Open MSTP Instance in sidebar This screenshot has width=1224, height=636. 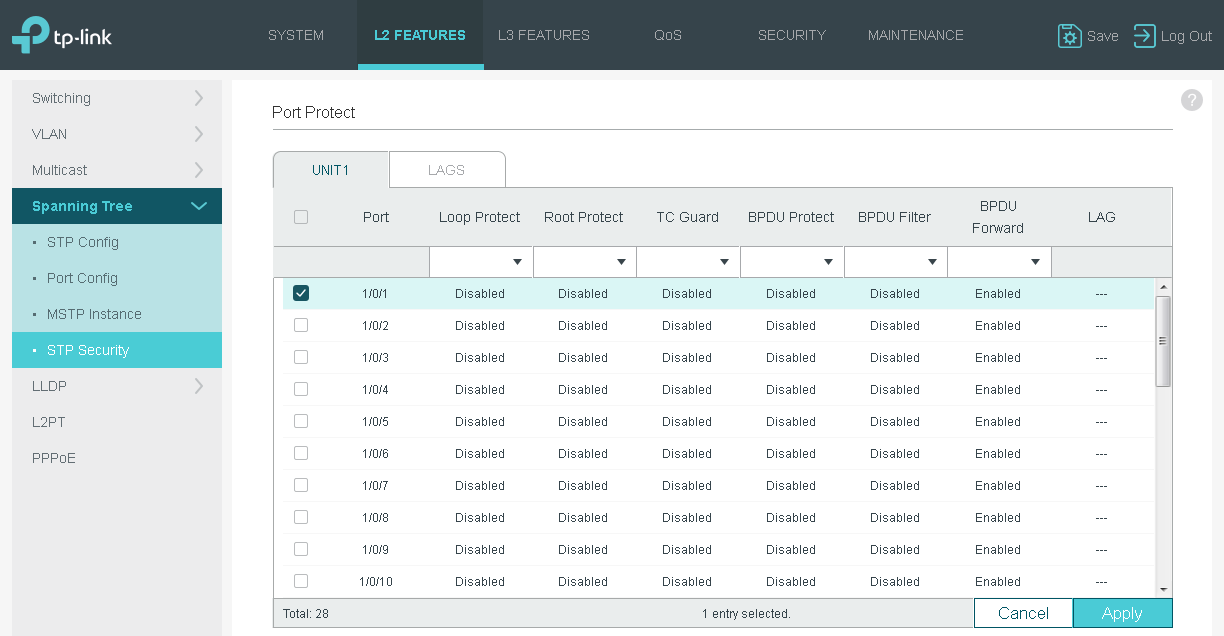pyautogui.click(x=117, y=314)
